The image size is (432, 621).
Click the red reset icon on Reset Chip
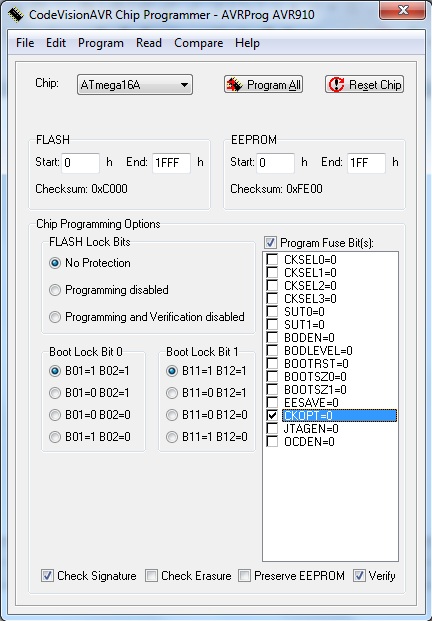click(336, 84)
